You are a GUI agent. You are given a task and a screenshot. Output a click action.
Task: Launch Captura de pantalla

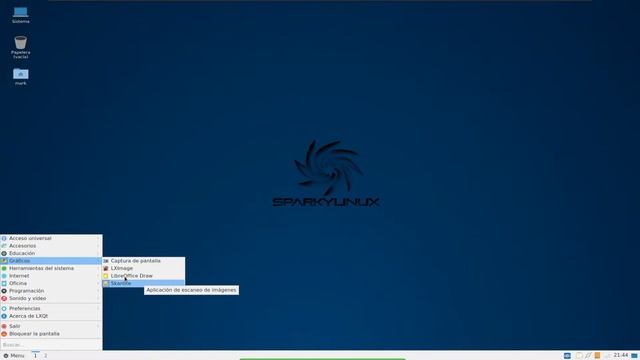[144, 261]
